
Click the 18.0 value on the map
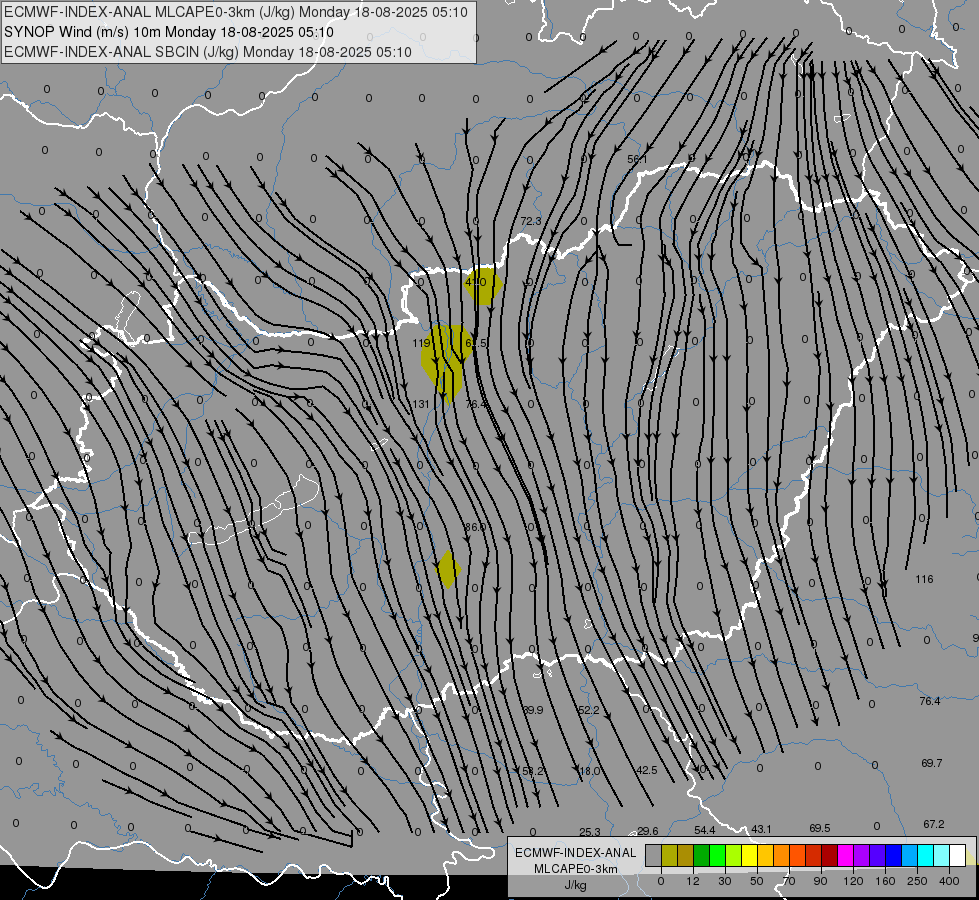589,771
